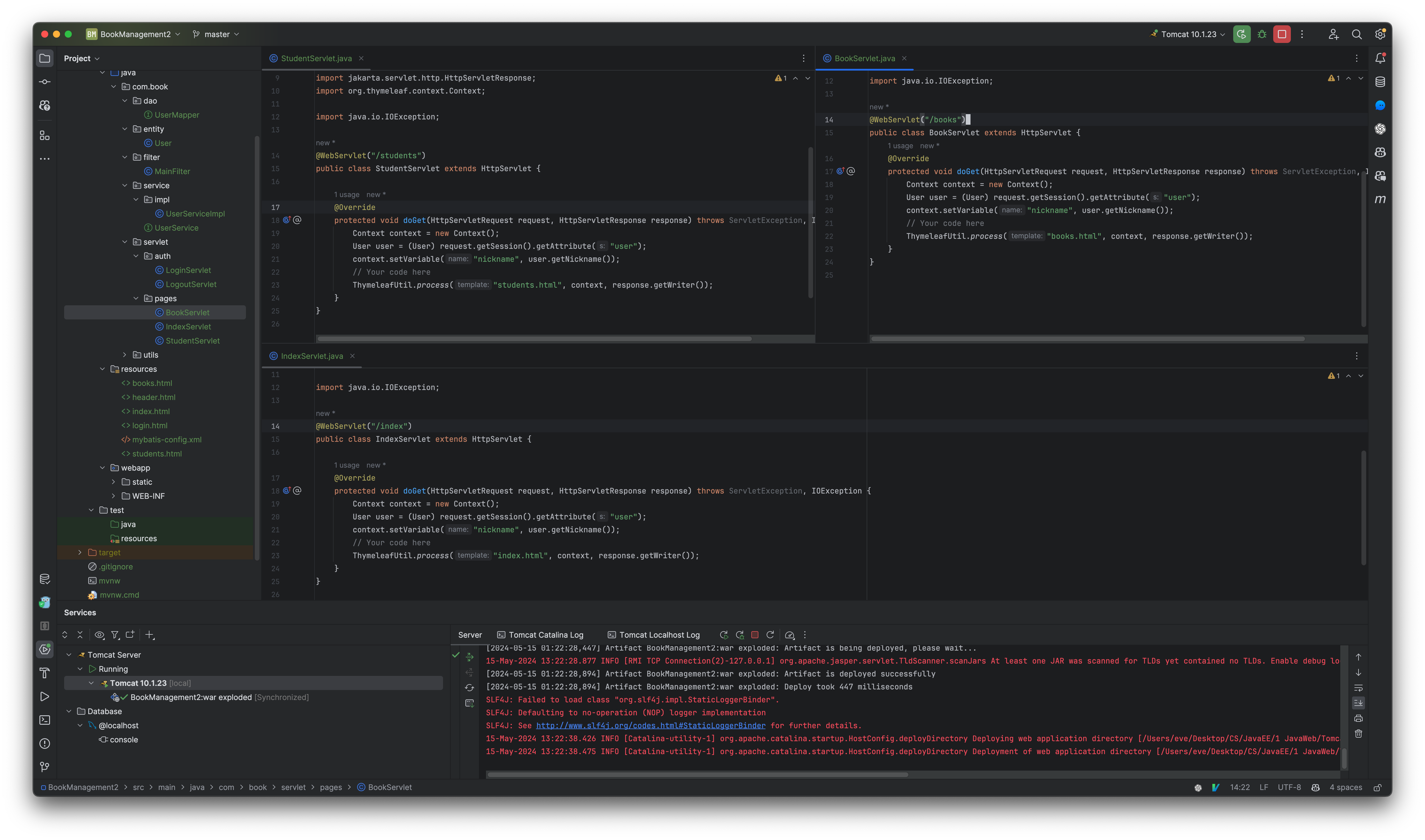1425x840 pixels.
Task: Select BookServlet.java in the pages package
Action: [x=187, y=312]
